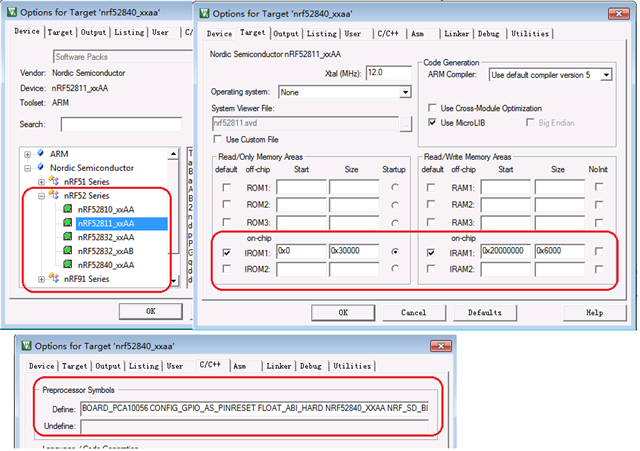Check RAM1 default checkbox
The width and height of the screenshot is (640, 451).
[x=431, y=187]
